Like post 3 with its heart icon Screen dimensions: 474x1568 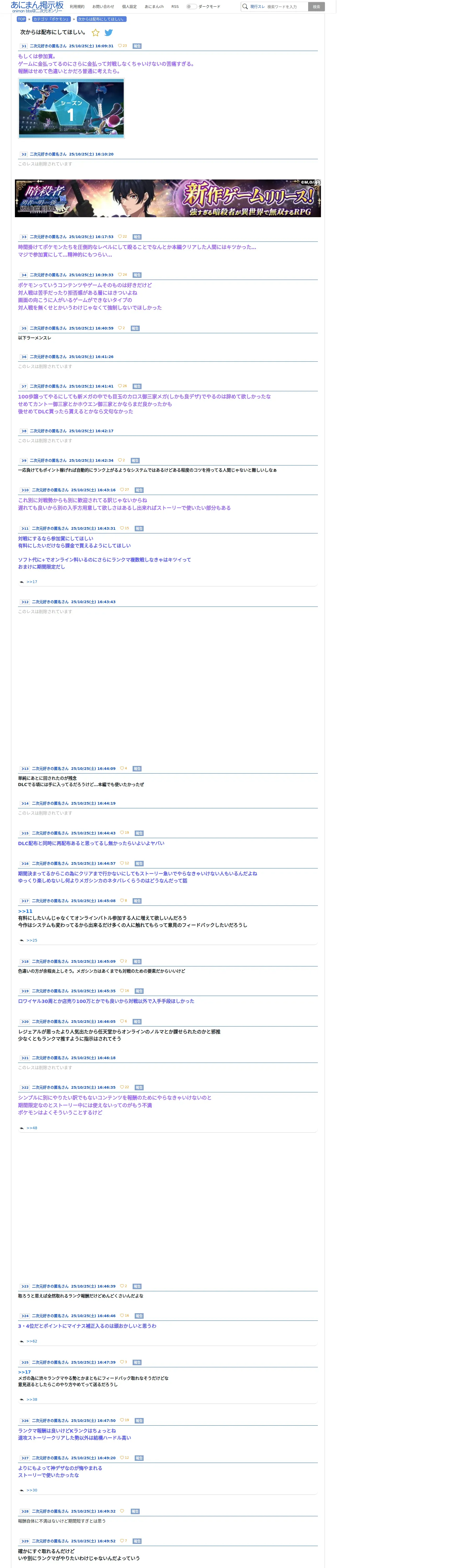tap(120, 237)
